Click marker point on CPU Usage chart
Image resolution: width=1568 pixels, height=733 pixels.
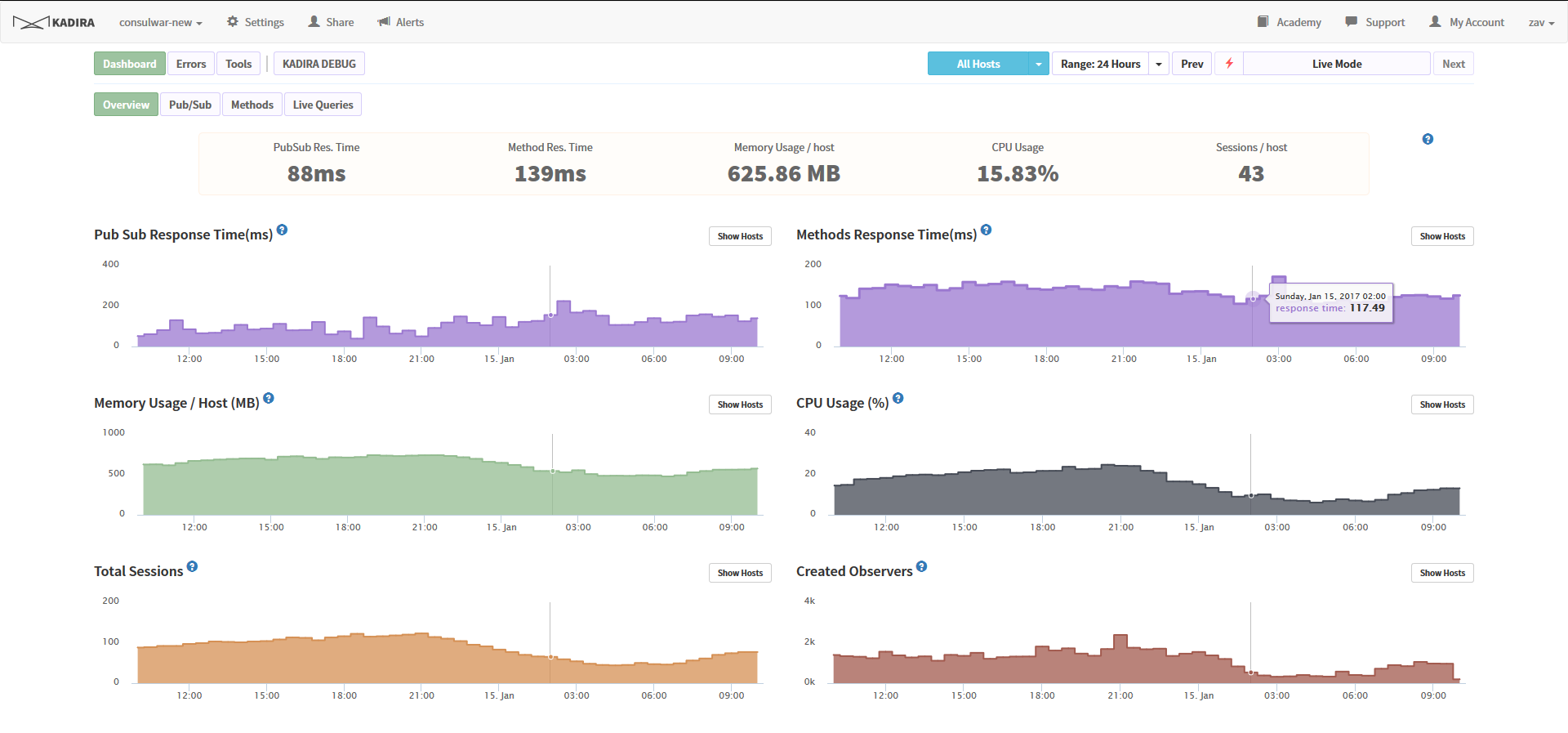point(1251,495)
